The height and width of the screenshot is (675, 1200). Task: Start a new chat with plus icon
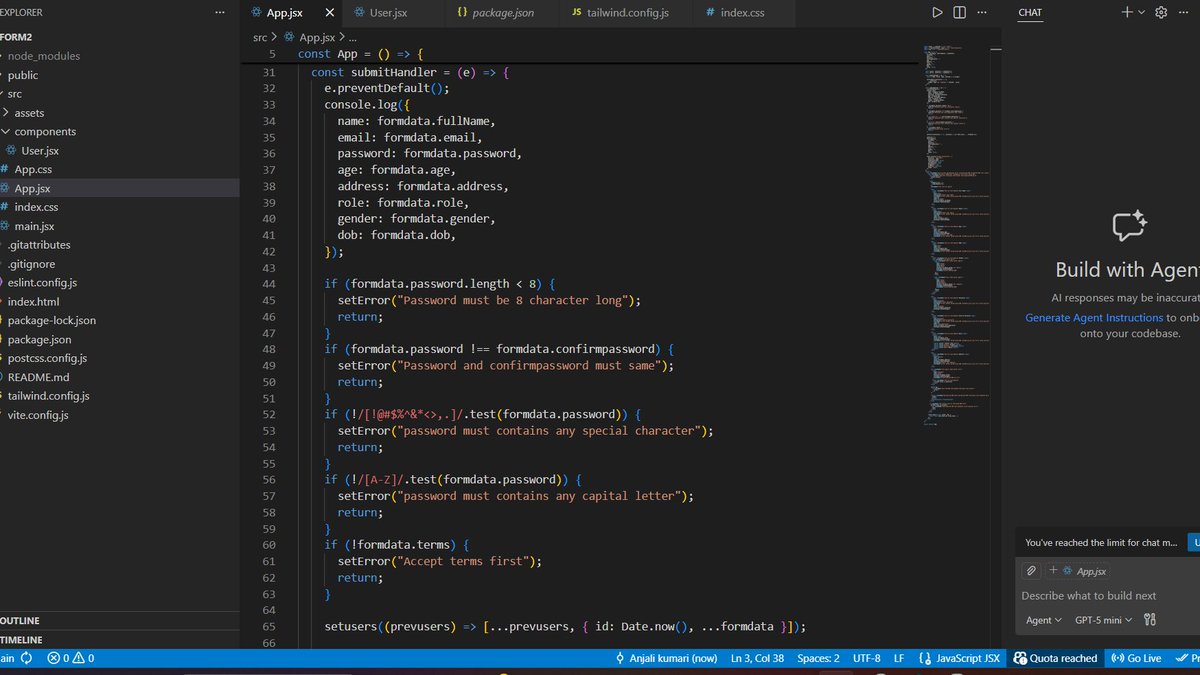coord(1127,13)
